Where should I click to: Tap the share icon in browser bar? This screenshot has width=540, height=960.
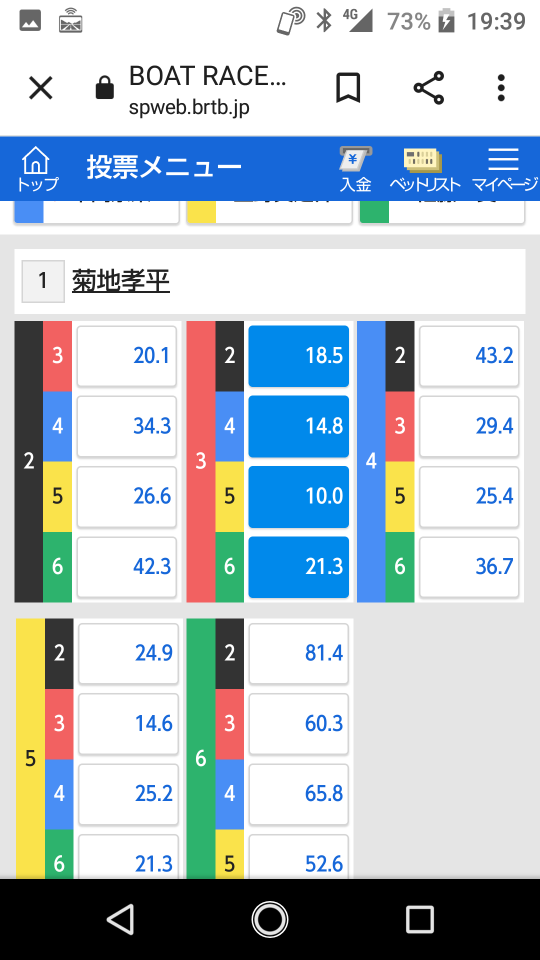(429, 88)
